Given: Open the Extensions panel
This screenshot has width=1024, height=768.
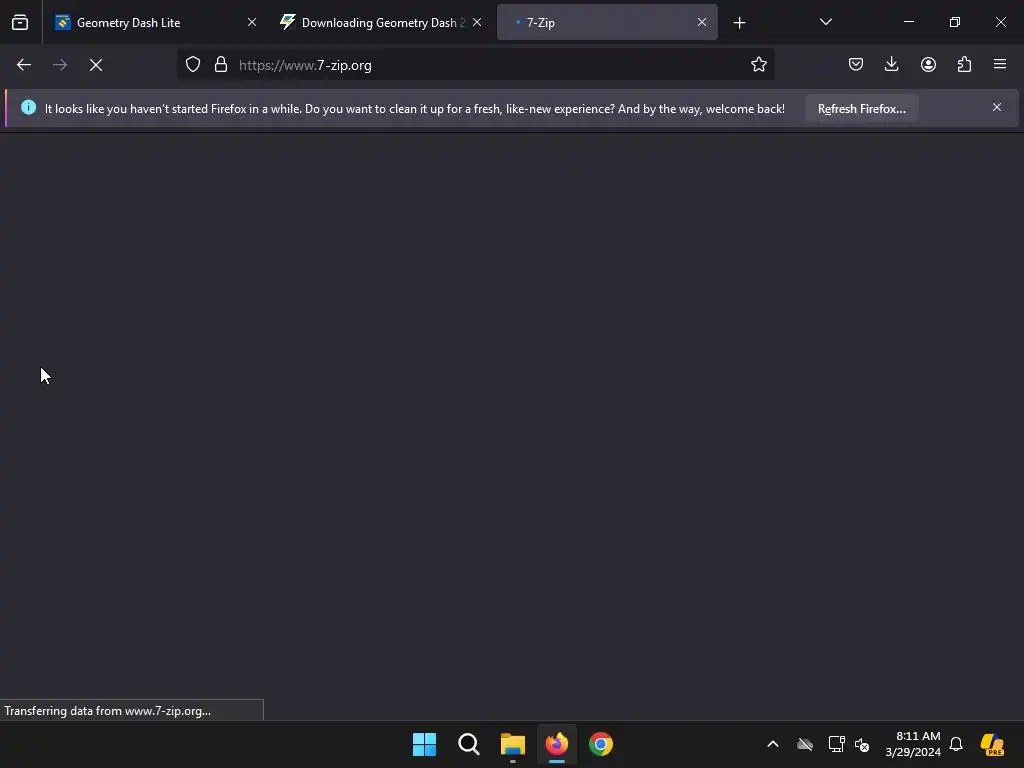Looking at the screenshot, I should coord(964,65).
